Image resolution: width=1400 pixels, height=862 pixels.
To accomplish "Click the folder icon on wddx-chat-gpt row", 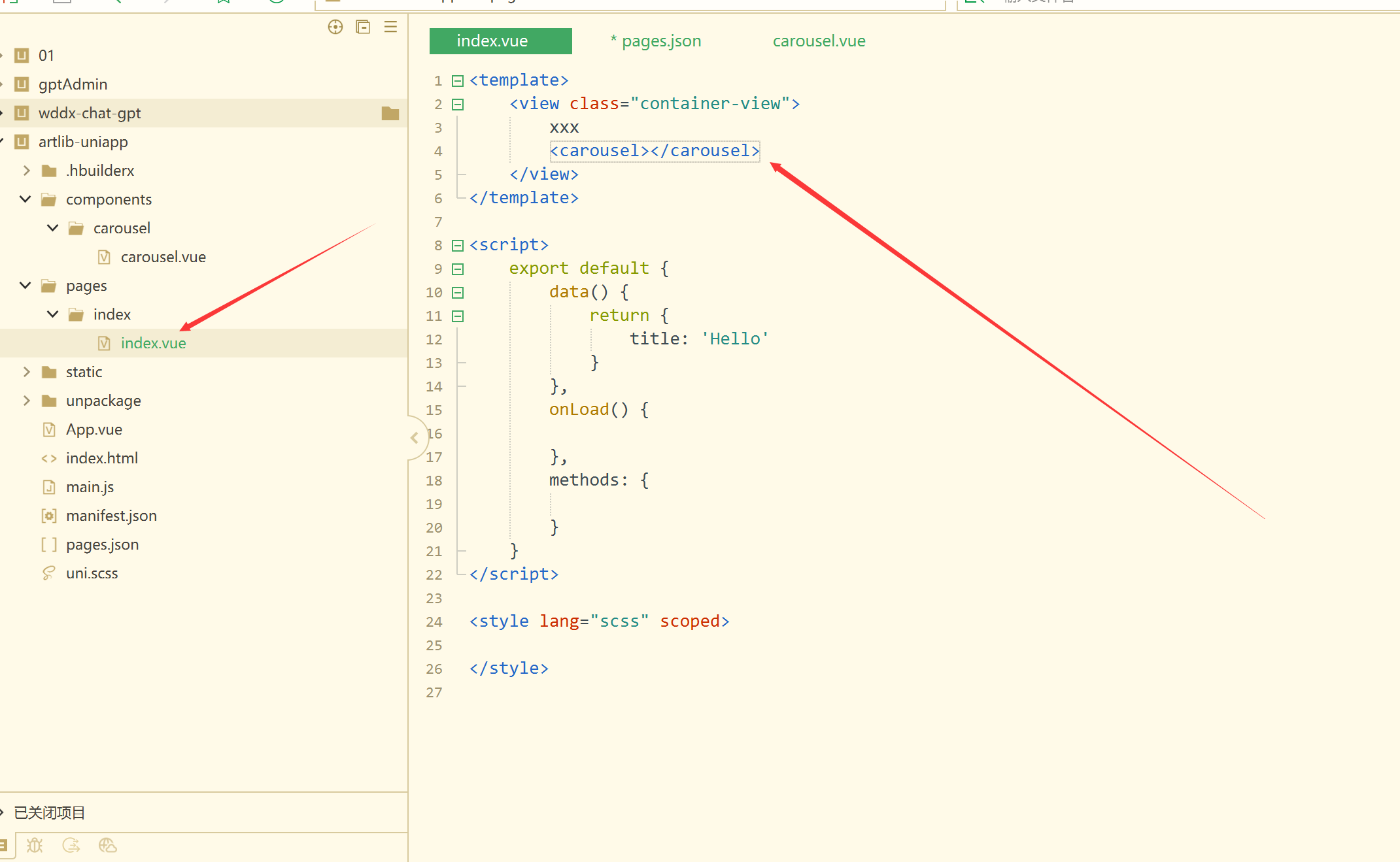I will click(x=390, y=113).
